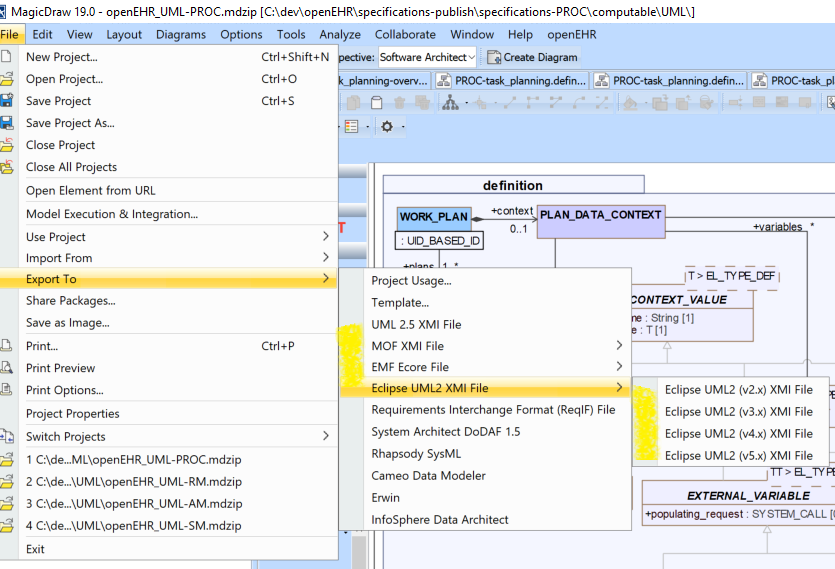Choose Eclipse UML2 (v5.x) XMI File
The image size is (835, 569).
click(x=738, y=456)
